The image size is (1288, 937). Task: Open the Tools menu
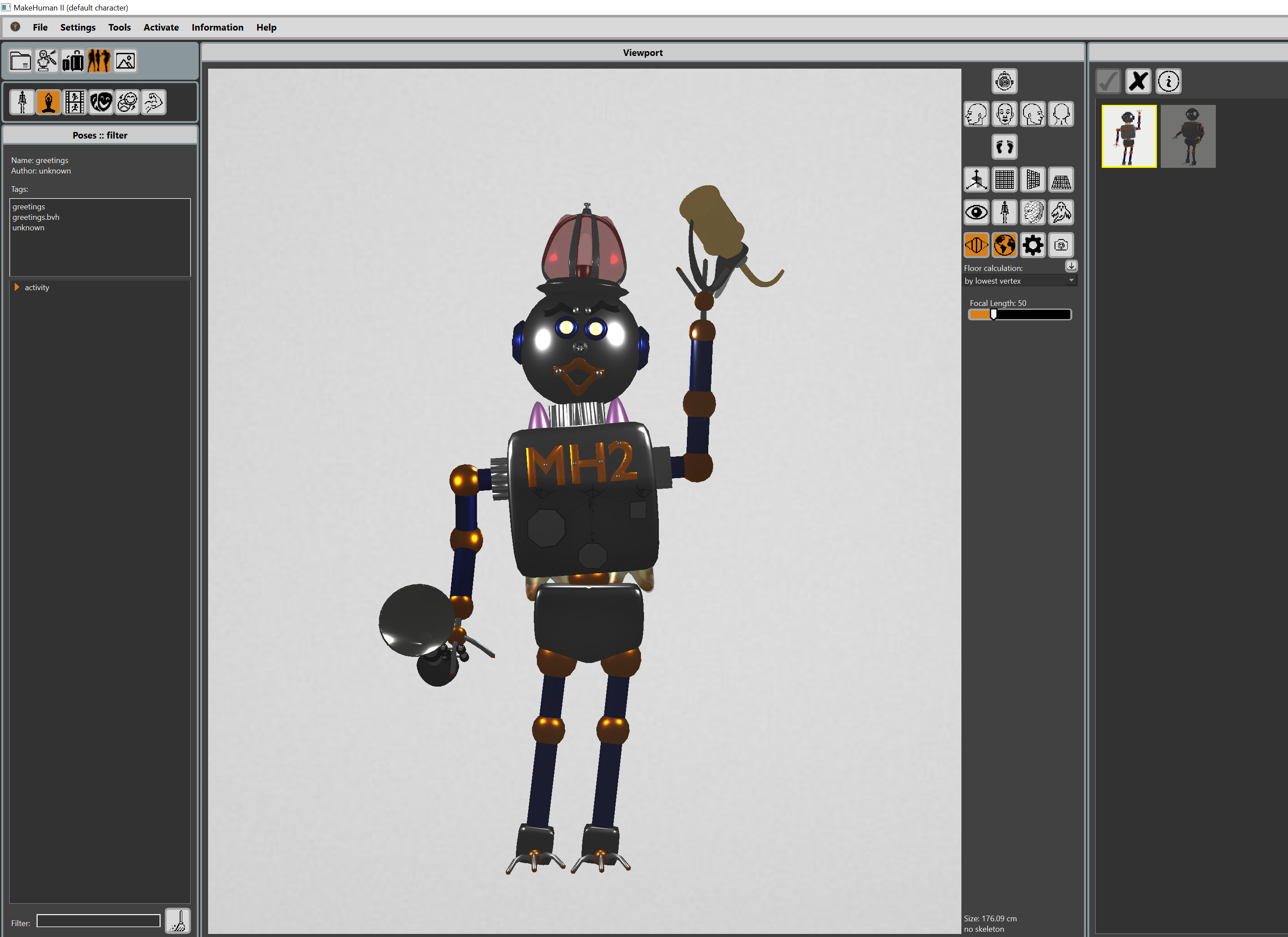[x=119, y=27]
